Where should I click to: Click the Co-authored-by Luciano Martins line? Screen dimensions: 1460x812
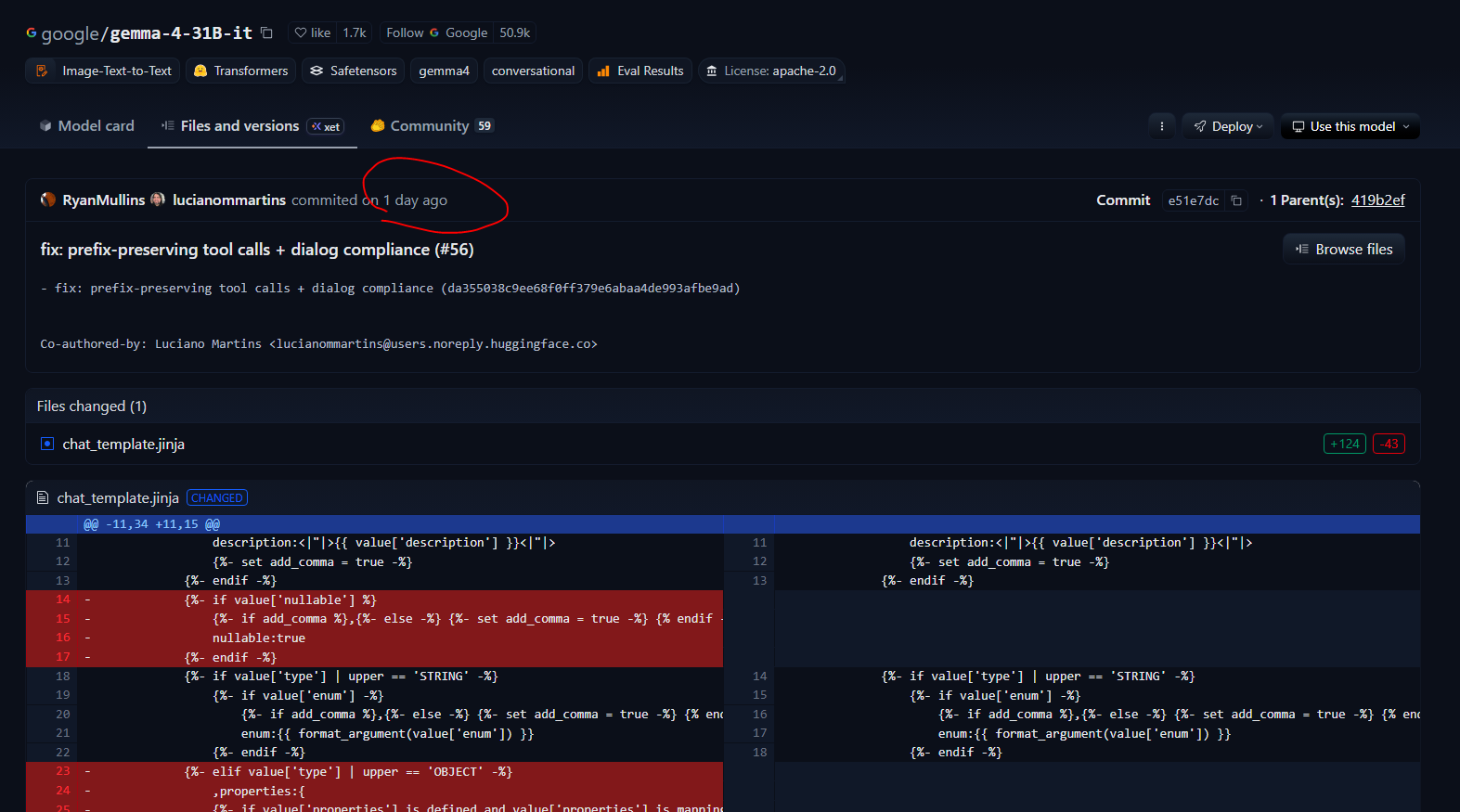318,344
